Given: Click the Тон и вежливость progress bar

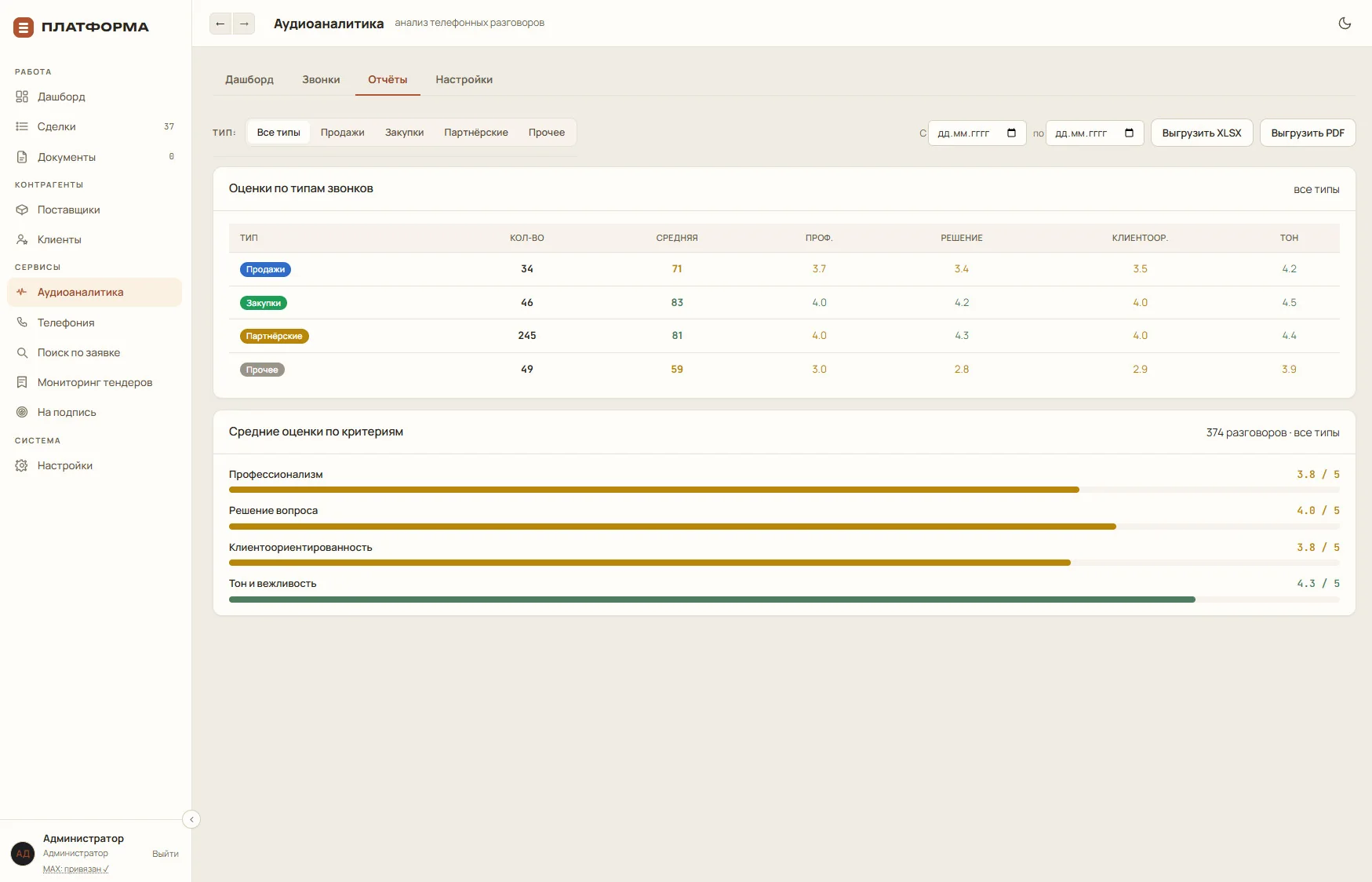Looking at the screenshot, I should tap(784, 600).
